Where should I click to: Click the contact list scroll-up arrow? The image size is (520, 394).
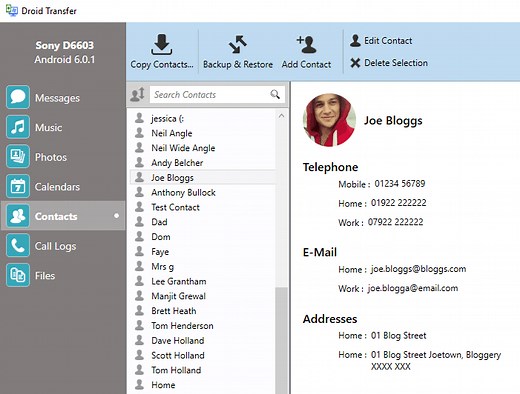[x=281, y=116]
